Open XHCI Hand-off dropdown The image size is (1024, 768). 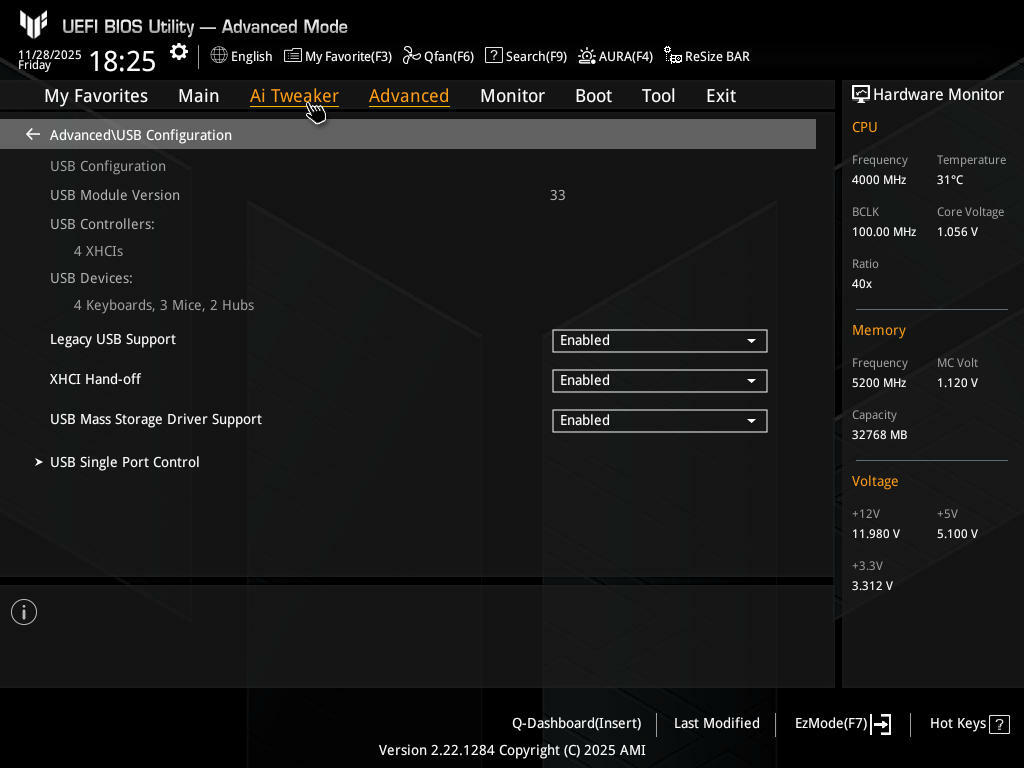[659, 381]
